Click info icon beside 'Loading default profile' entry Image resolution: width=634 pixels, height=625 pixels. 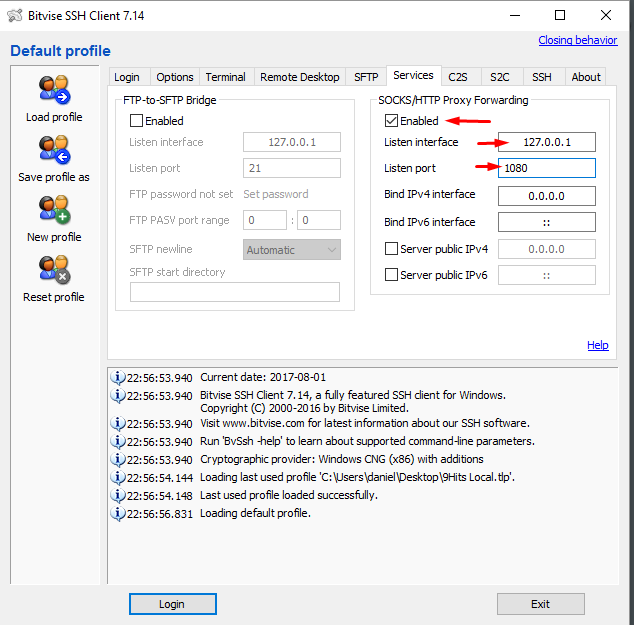(x=118, y=513)
